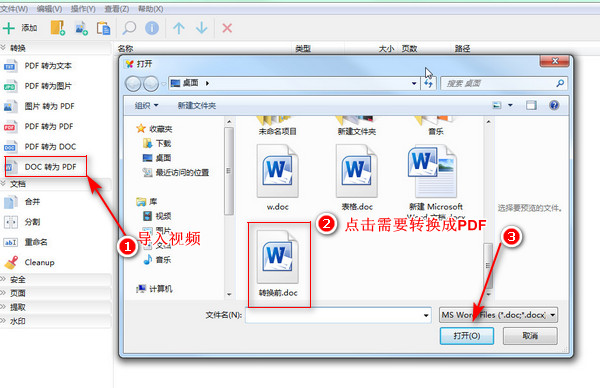Screen dimensions: 600x388
Task: Select the 表格.doc file
Action: 357,178
